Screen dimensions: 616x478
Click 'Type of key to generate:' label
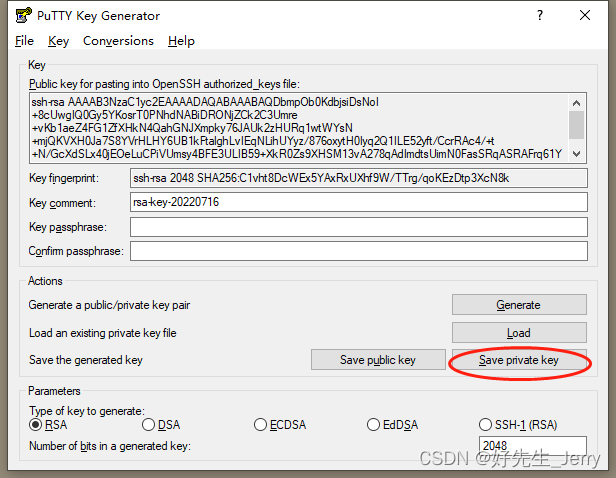pyautogui.click(x=87, y=411)
